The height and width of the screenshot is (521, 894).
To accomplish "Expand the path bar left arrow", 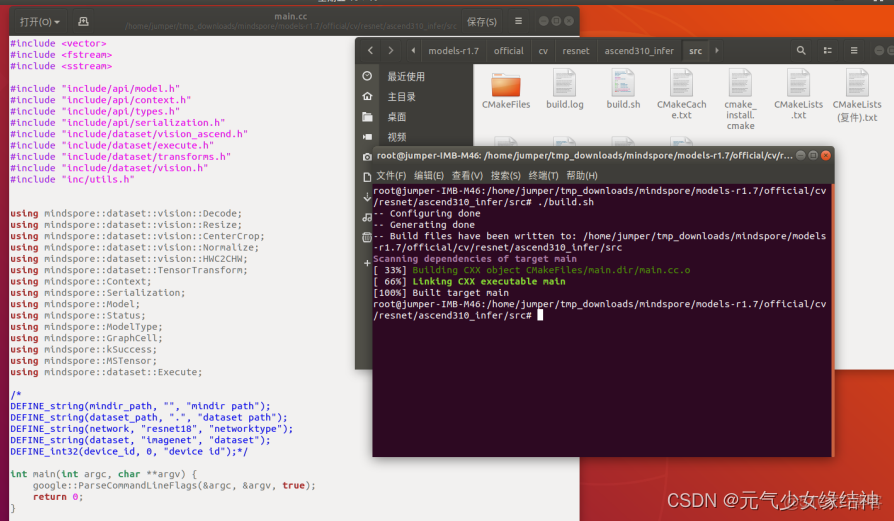I will [x=412, y=50].
